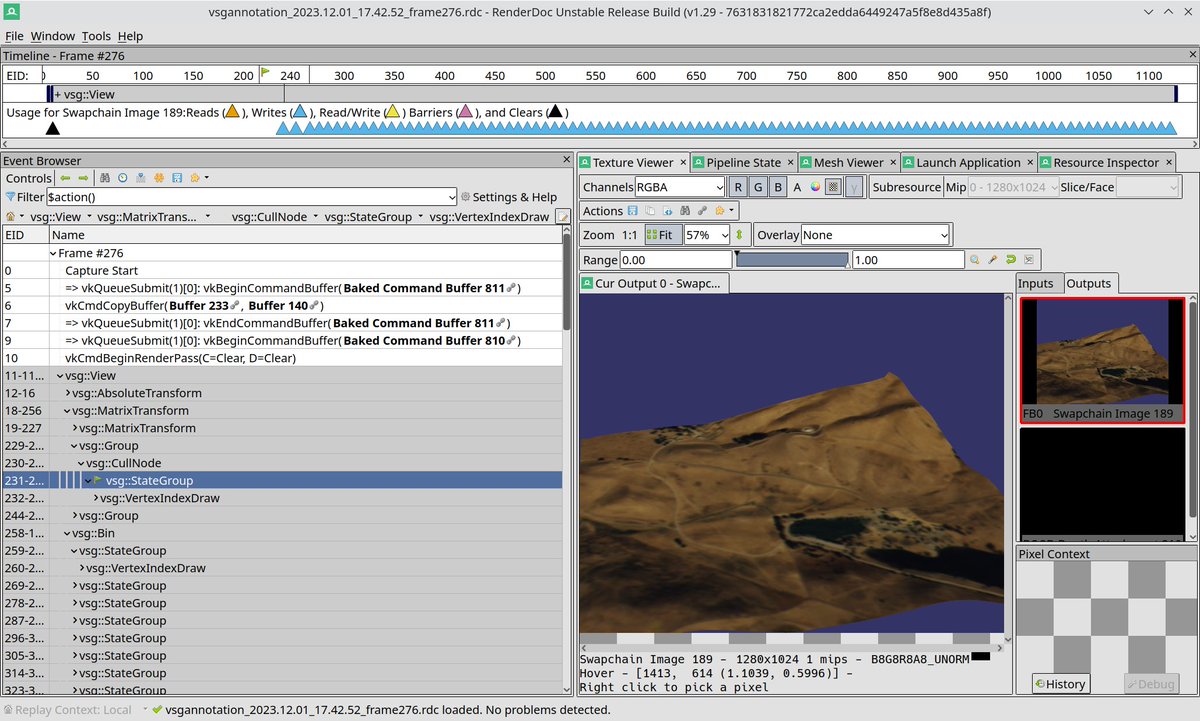
Task: Collapse the vsg::MatrixTransform 18-256 node
Action: tap(67, 410)
